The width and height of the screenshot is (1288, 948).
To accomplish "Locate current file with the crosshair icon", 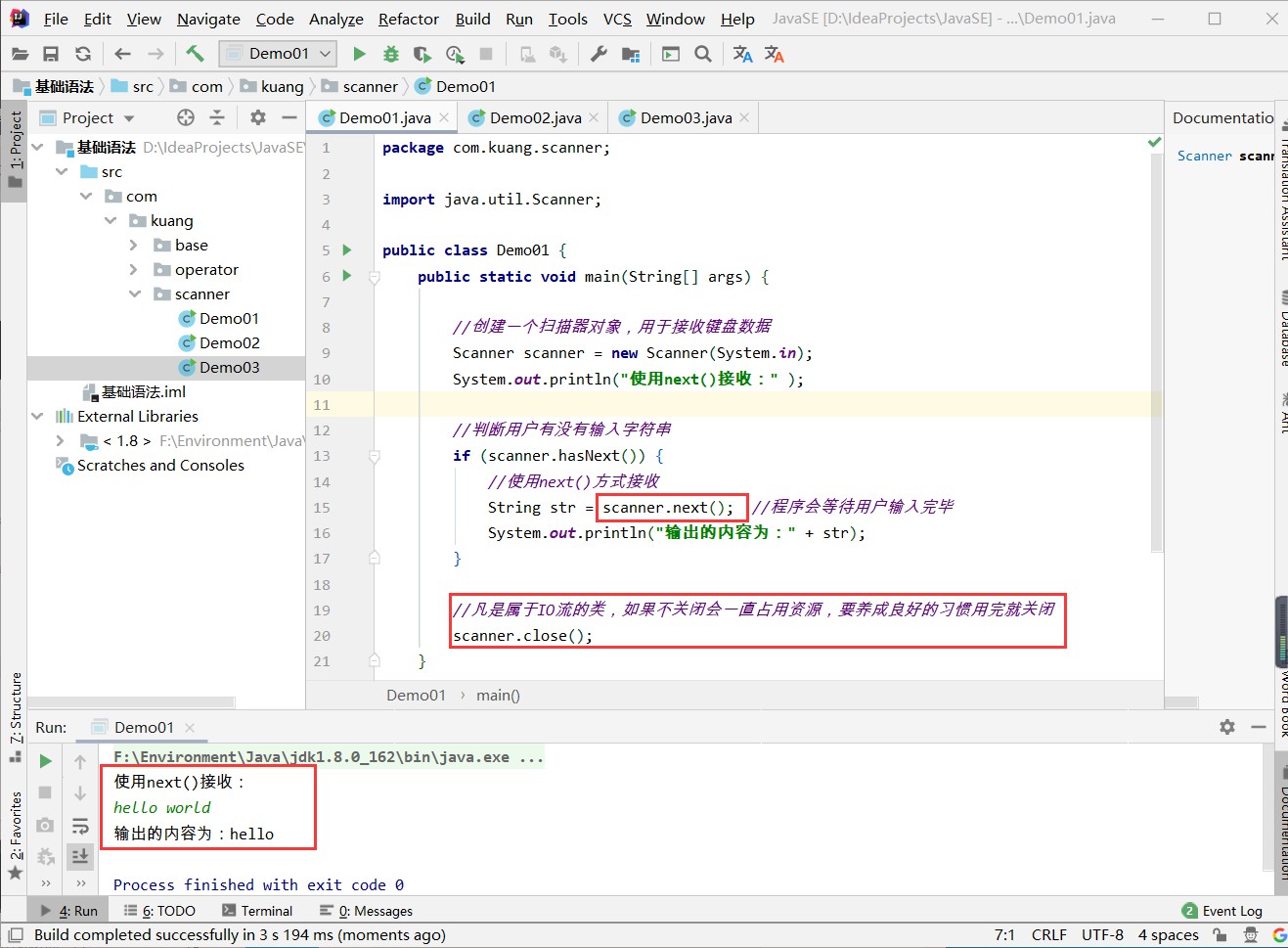I will tap(186, 117).
